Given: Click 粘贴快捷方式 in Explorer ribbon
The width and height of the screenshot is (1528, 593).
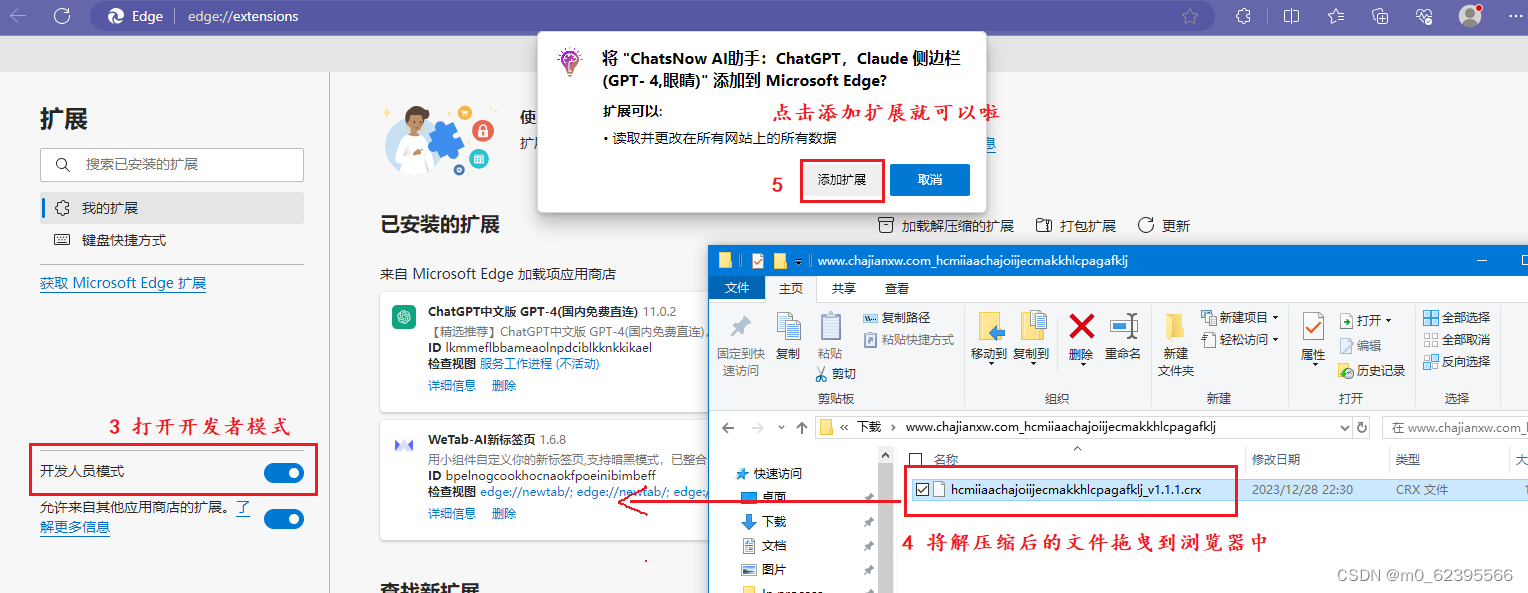Looking at the screenshot, I should pyautogui.click(x=908, y=340).
